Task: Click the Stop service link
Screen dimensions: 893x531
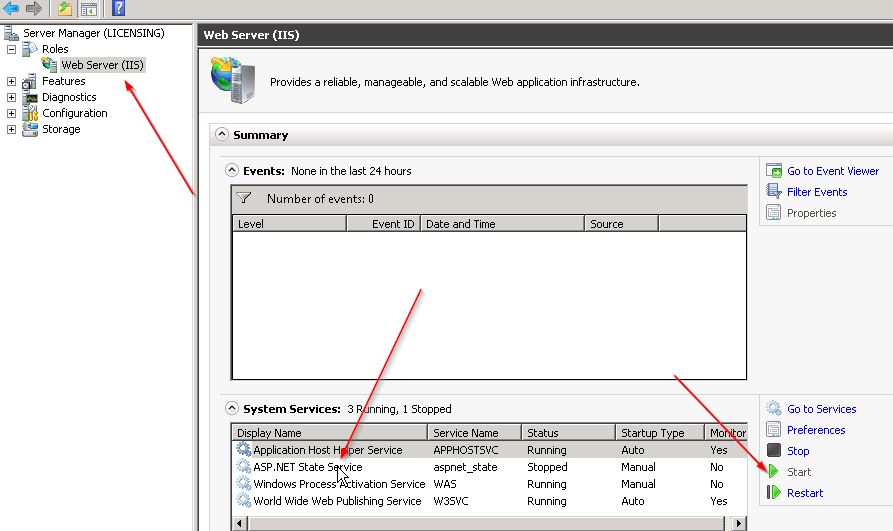Action: click(798, 451)
